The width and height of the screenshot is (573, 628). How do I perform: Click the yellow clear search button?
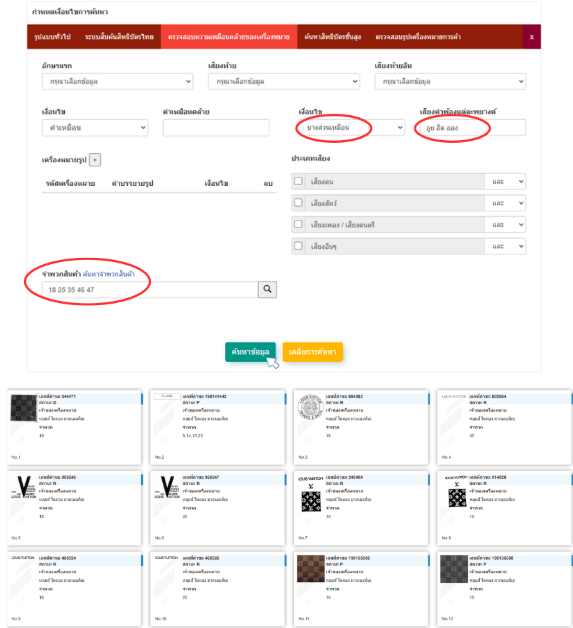pos(313,352)
